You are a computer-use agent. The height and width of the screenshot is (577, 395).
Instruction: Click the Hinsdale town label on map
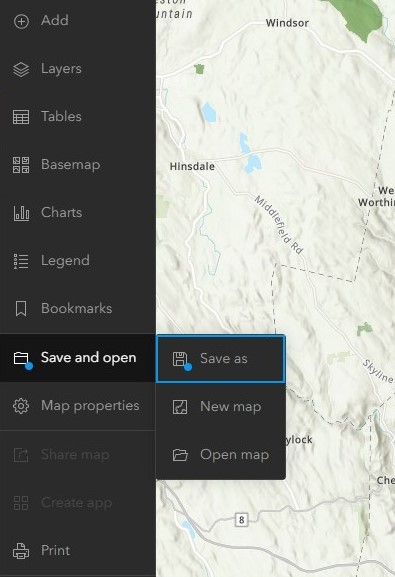click(x=192, y=166)
